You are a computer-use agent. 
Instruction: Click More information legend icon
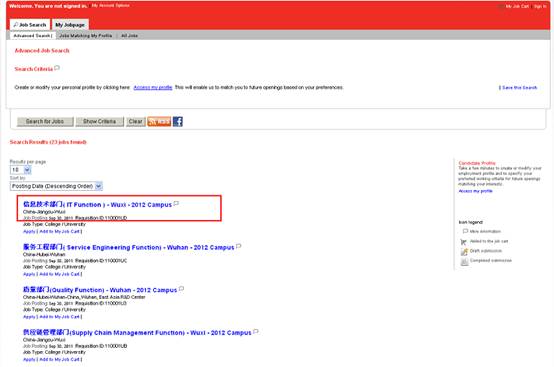pos(465,231)
